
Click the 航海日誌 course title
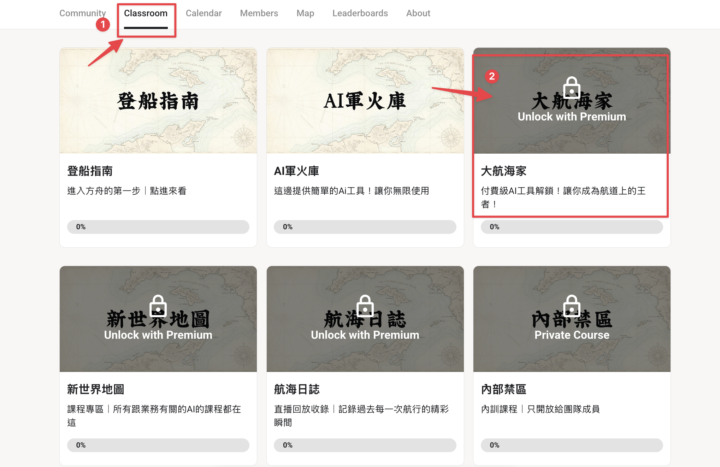click(297, 389)
